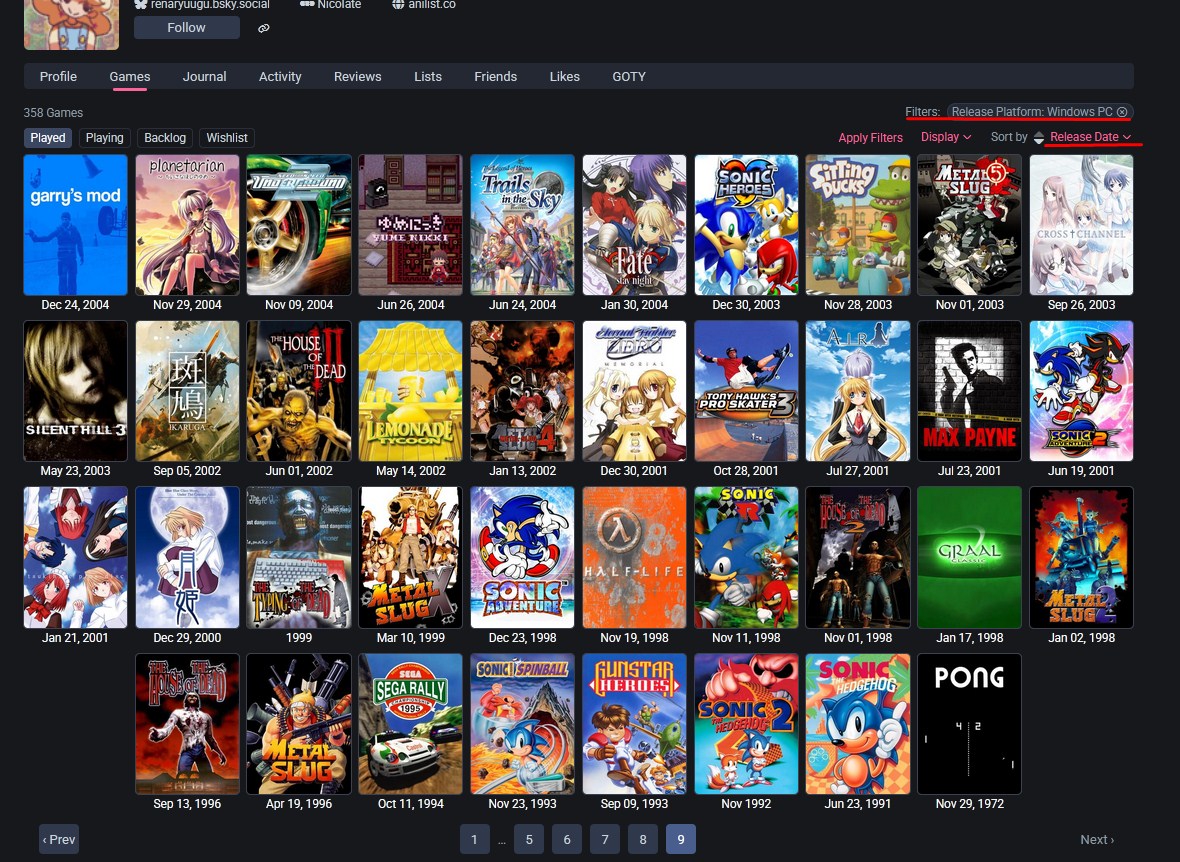Open Need for Speed Underground 2 cover
Image resolution: width=1180 pixels, height=862 pixels.
click(x=299, y=225)
